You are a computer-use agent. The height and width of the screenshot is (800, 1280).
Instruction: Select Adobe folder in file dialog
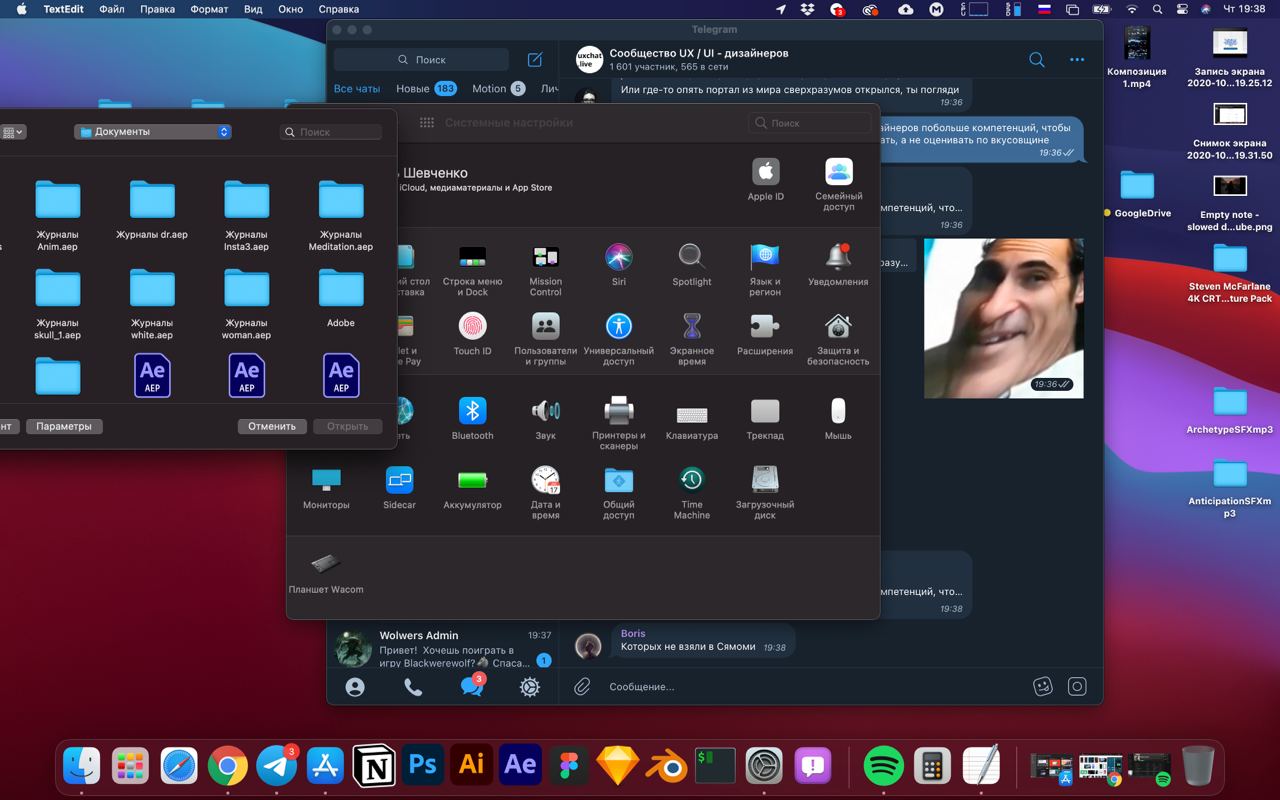coord(341,297)
